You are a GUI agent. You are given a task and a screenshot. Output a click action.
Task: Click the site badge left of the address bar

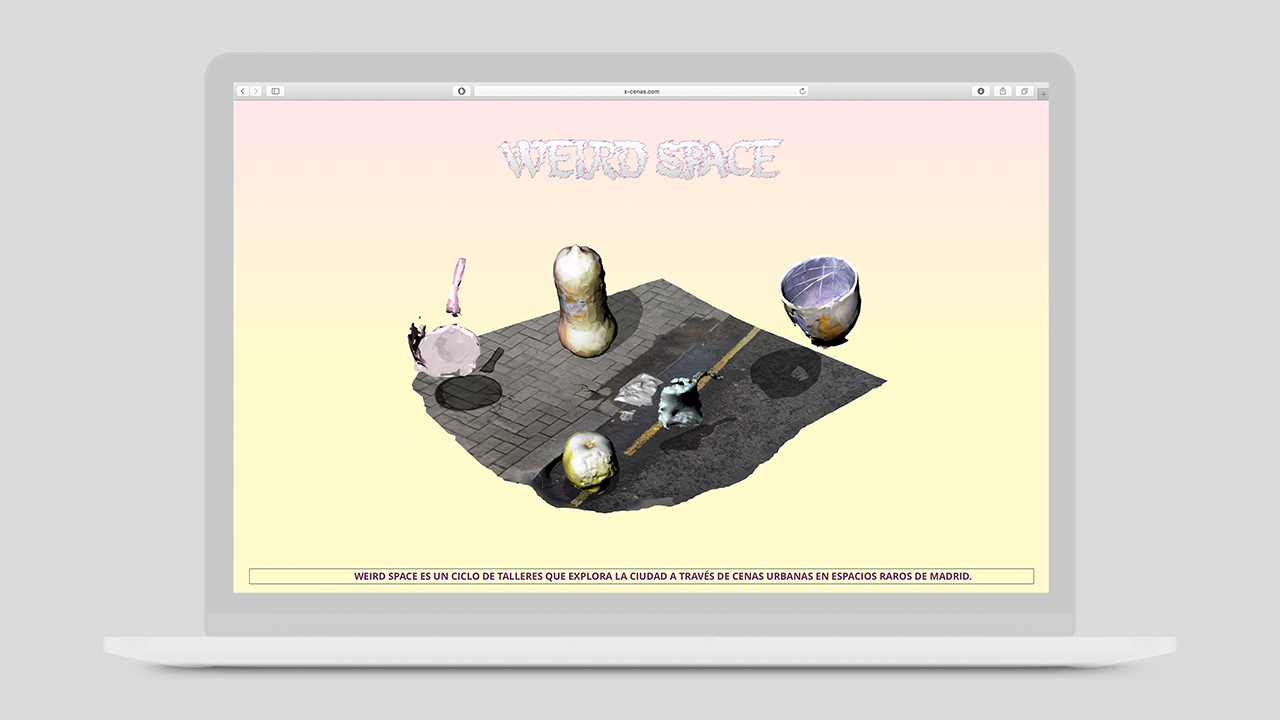point(461,91)
